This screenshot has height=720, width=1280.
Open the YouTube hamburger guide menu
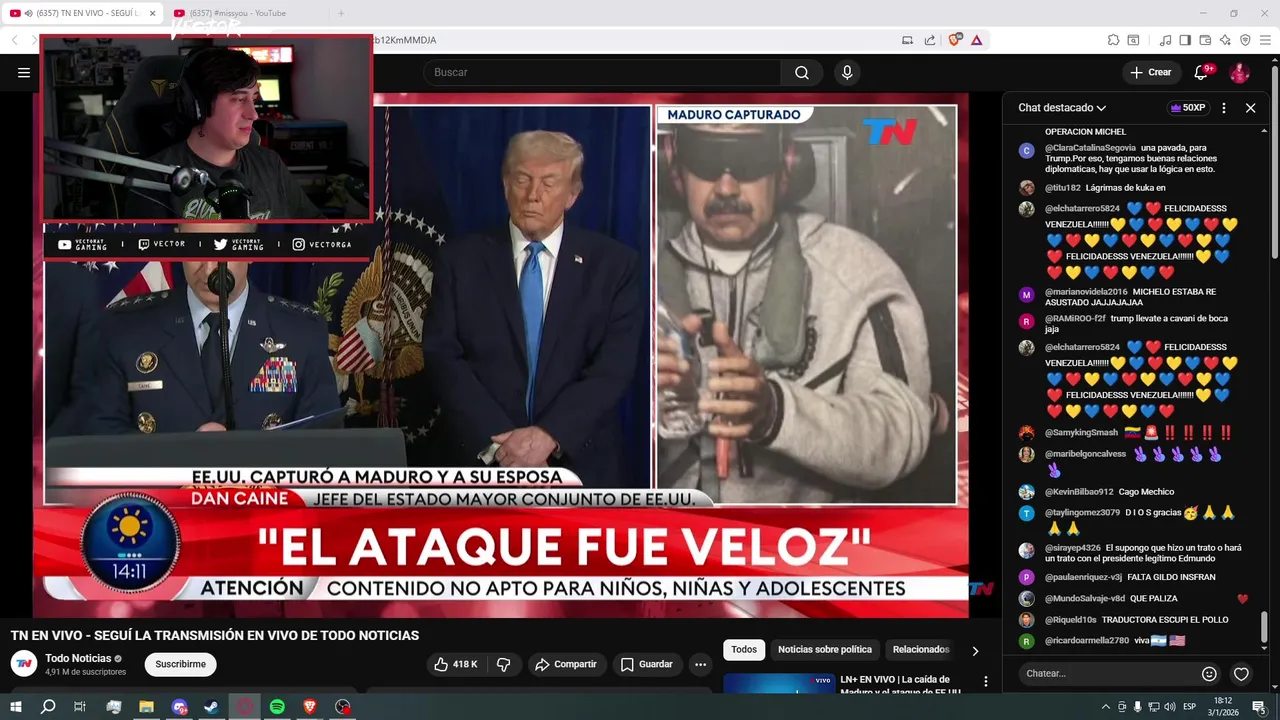pos(24,72)
